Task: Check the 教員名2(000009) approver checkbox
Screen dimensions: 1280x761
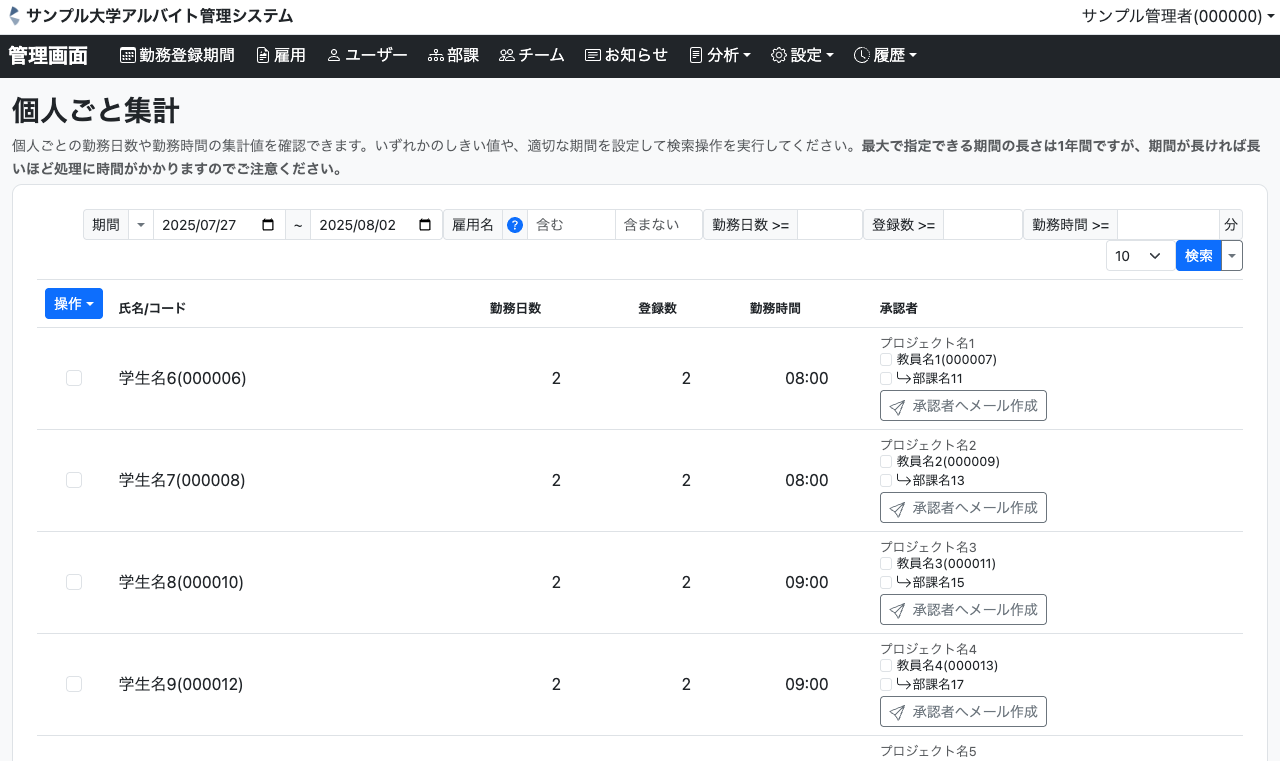Action: (x=886, y=462)
